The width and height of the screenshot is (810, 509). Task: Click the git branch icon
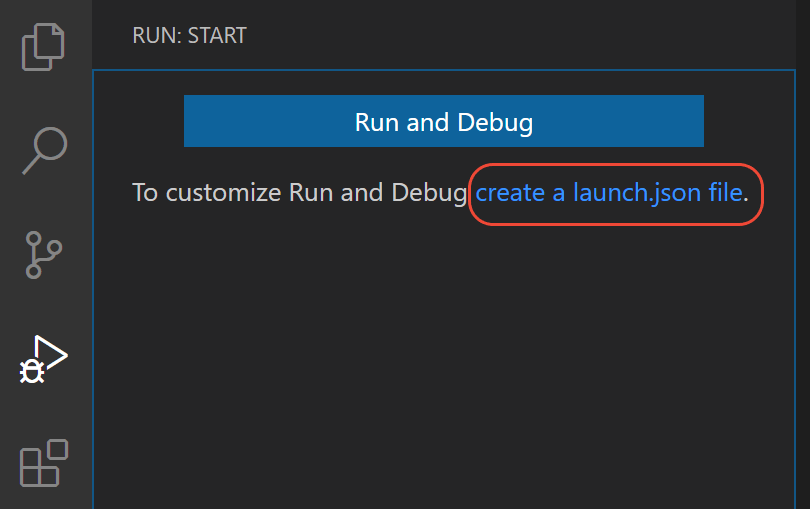click(44, 254)
